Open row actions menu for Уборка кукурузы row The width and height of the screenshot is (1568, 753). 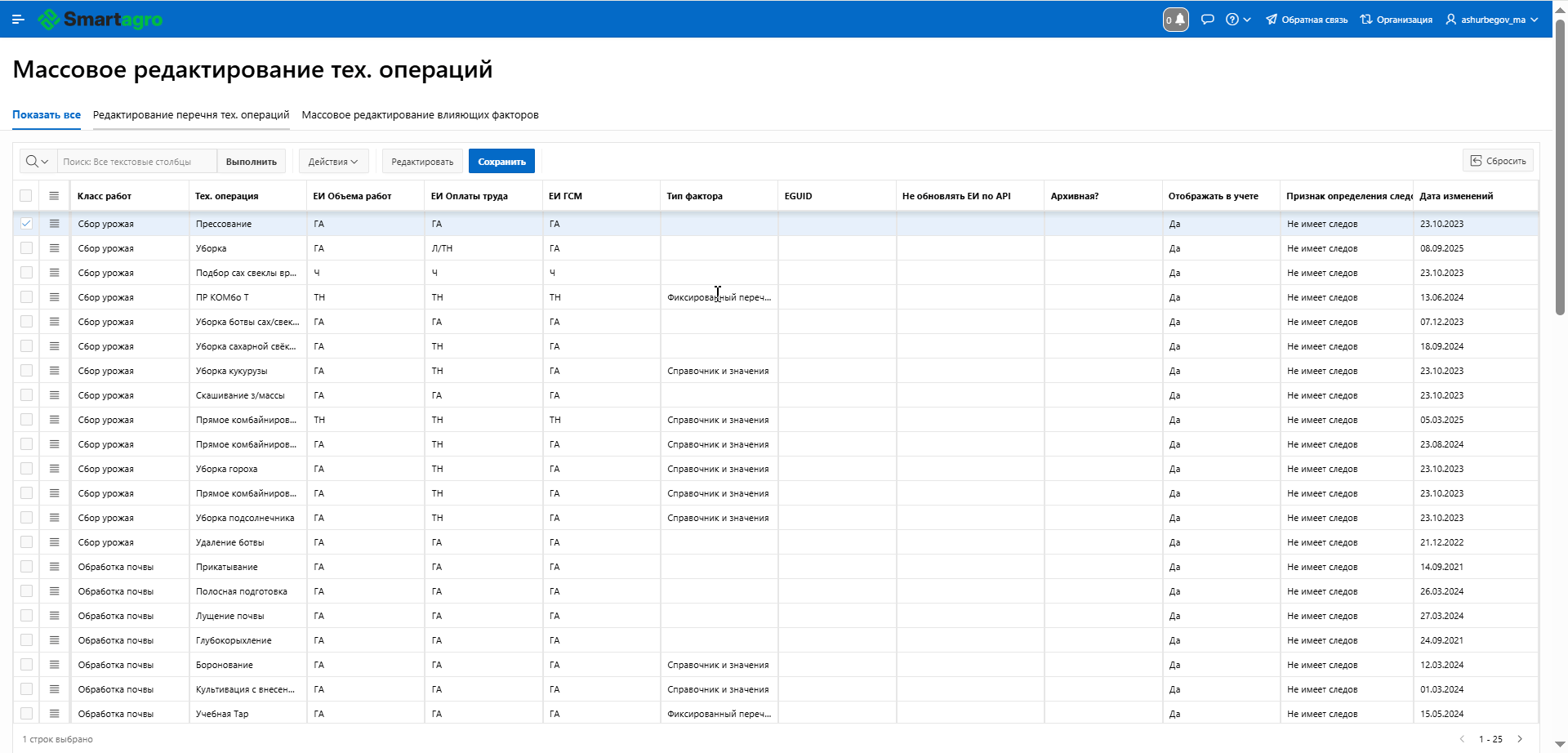[x=55, y=371]
